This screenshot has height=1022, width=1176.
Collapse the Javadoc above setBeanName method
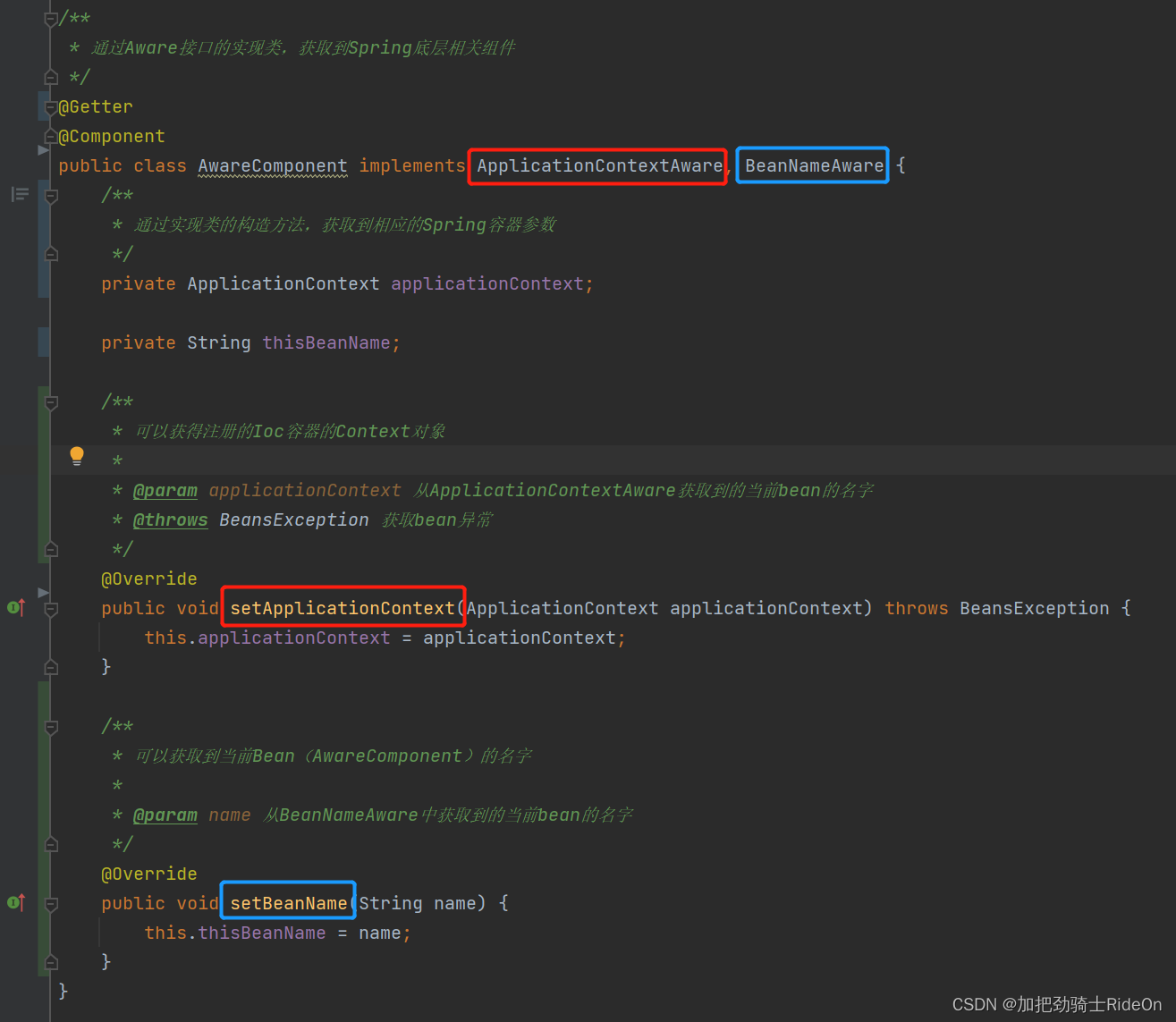click(x=51, y=727)
